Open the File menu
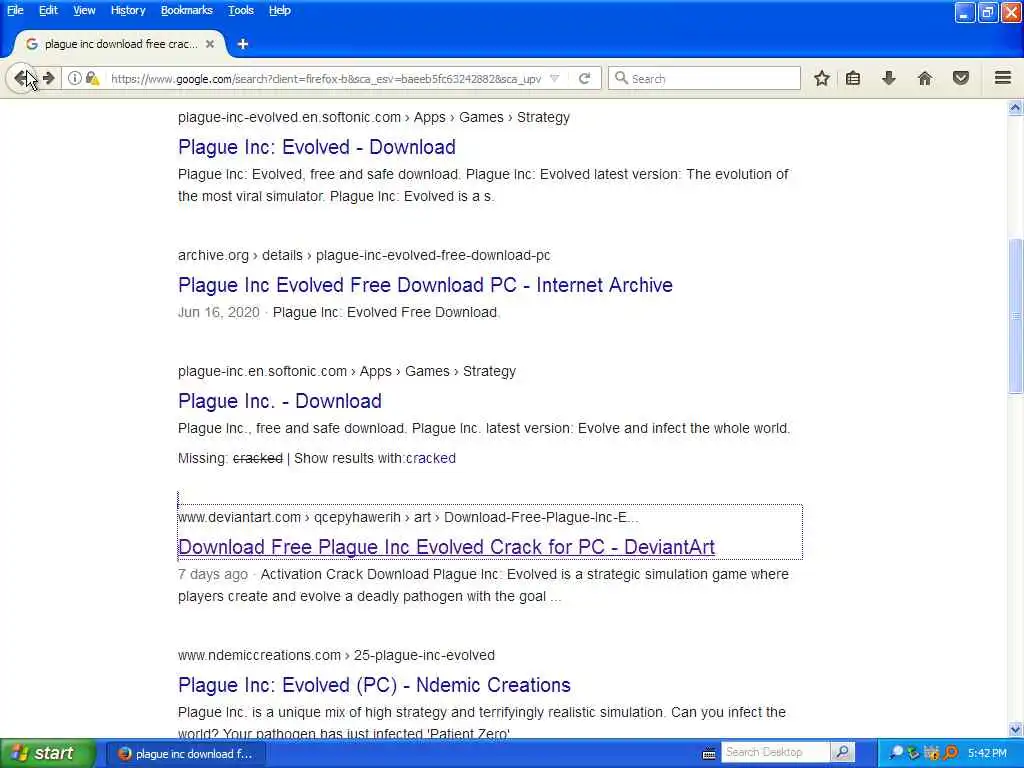 (x=14, y=10)
